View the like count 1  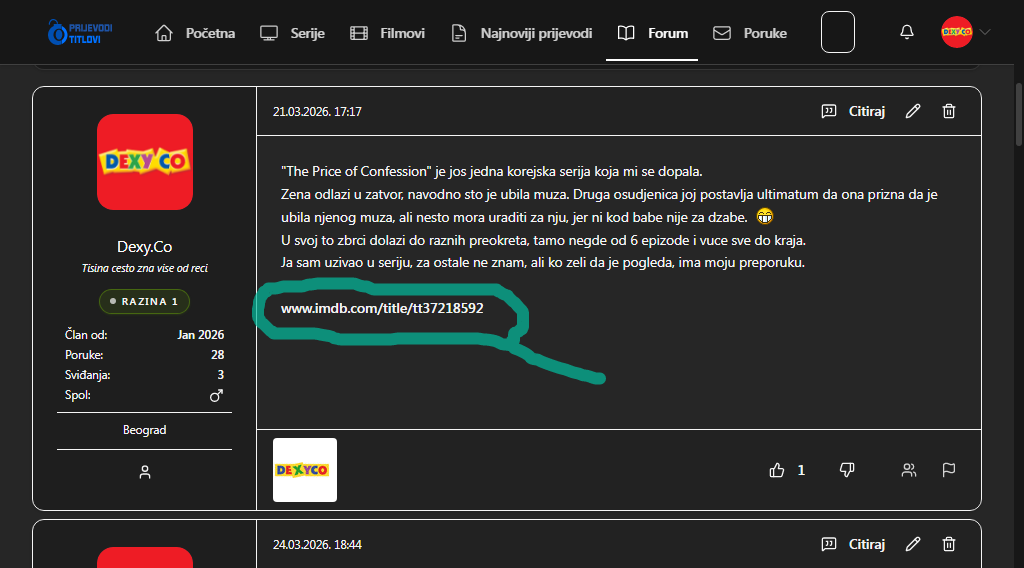coord(801,471)
